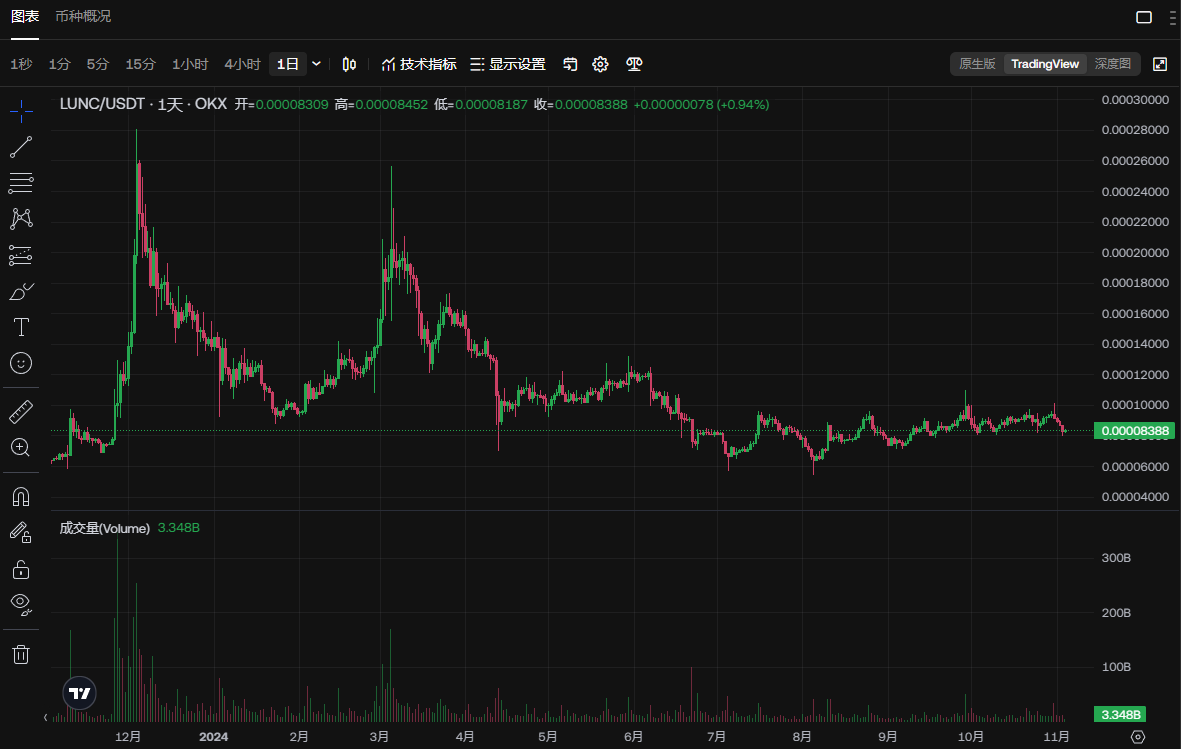This screenshot has width=1181, height=749.
Task: Select the ruler measure tool
Action: [21, 411]
